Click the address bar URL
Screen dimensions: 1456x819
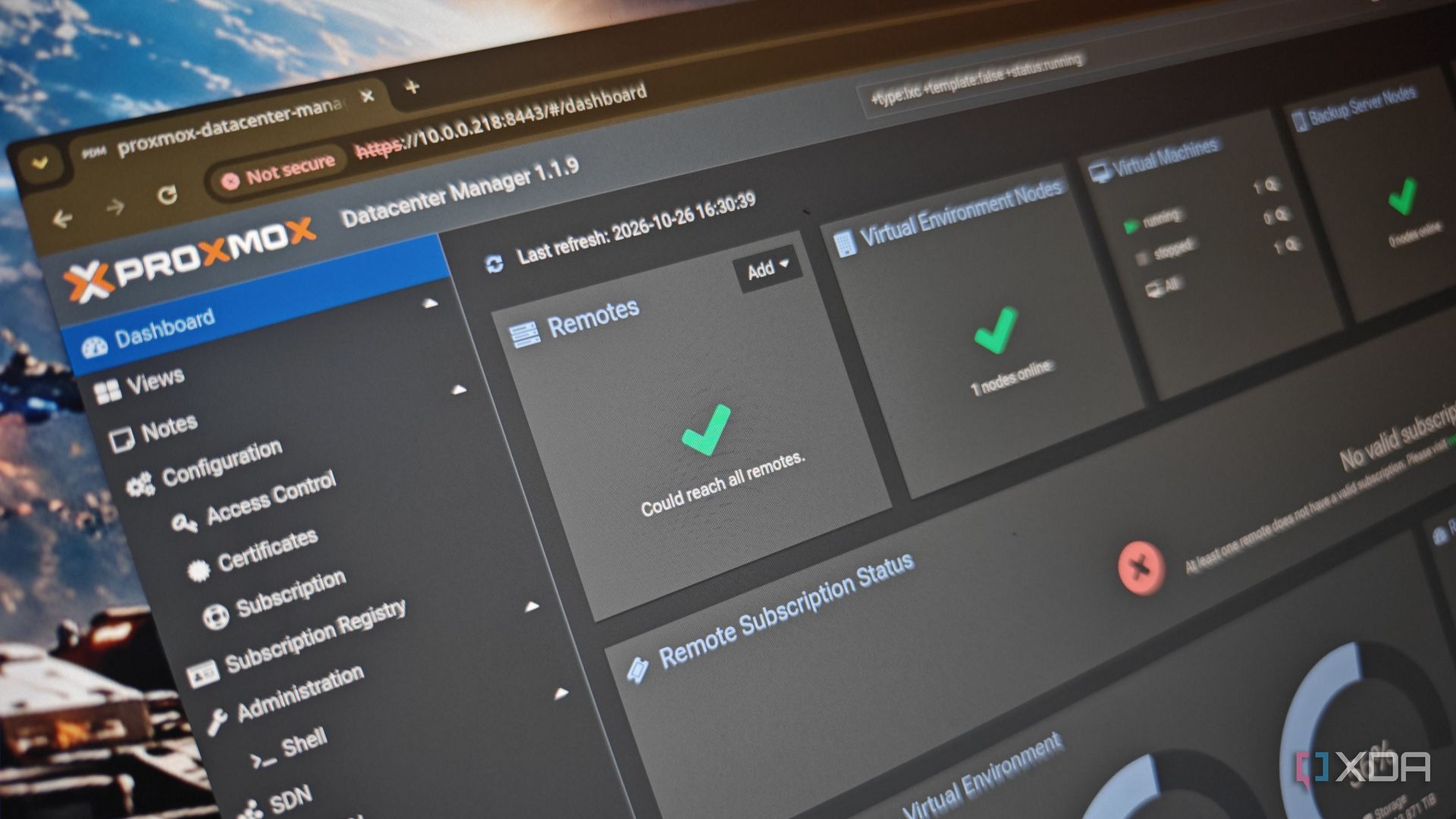pyautogui.click(x=500, y=121)
